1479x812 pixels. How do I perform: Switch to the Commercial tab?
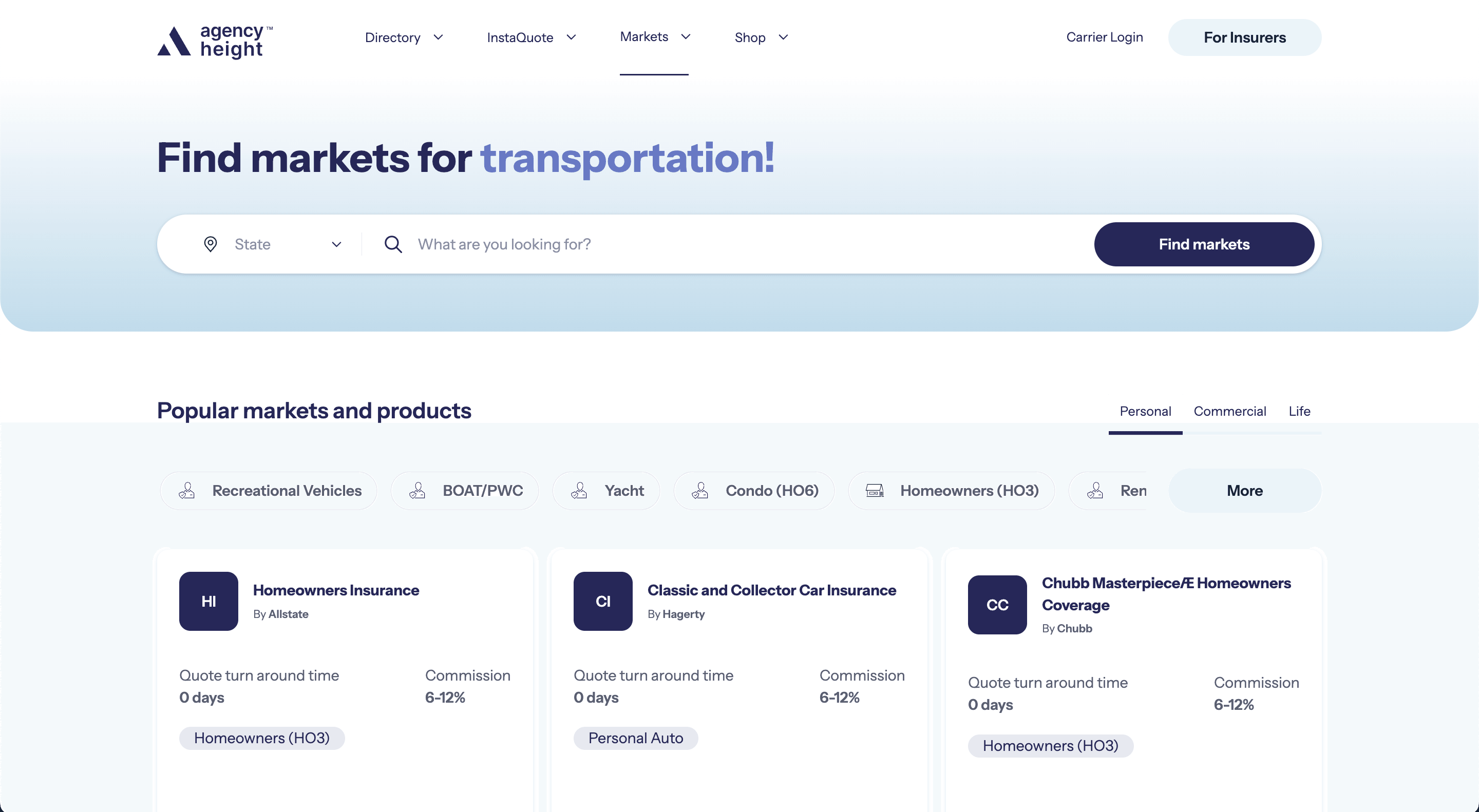(1230, 411)
